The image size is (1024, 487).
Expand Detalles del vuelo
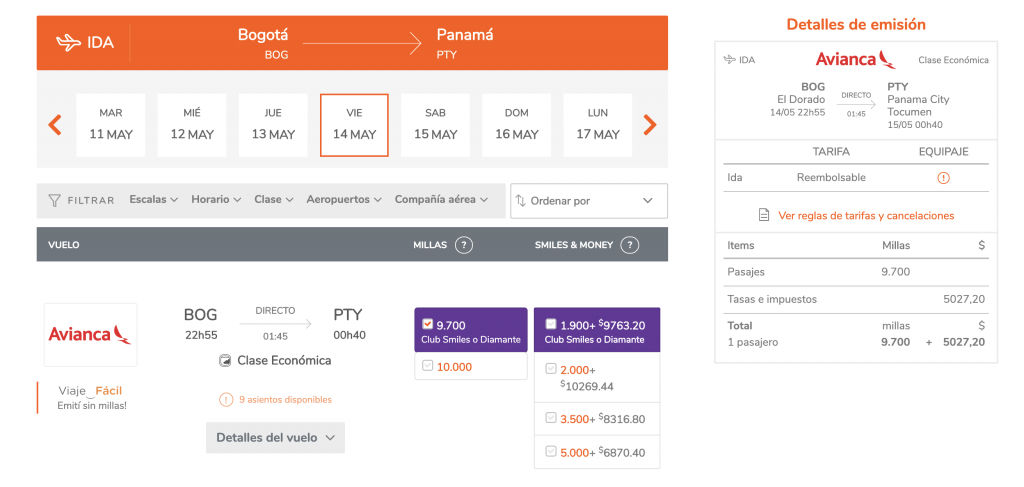[276, 437]
